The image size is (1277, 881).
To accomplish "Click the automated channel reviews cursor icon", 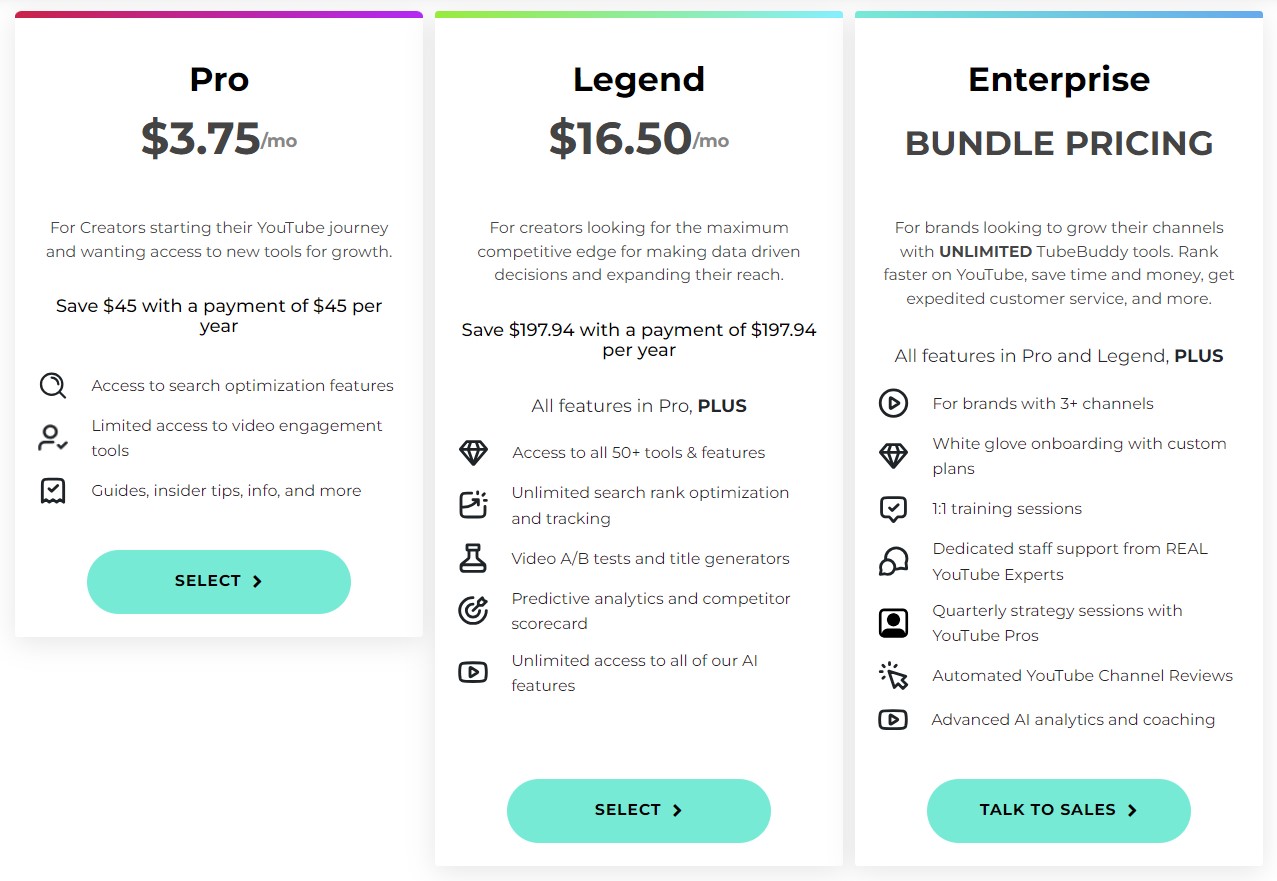I will [892, 676].
